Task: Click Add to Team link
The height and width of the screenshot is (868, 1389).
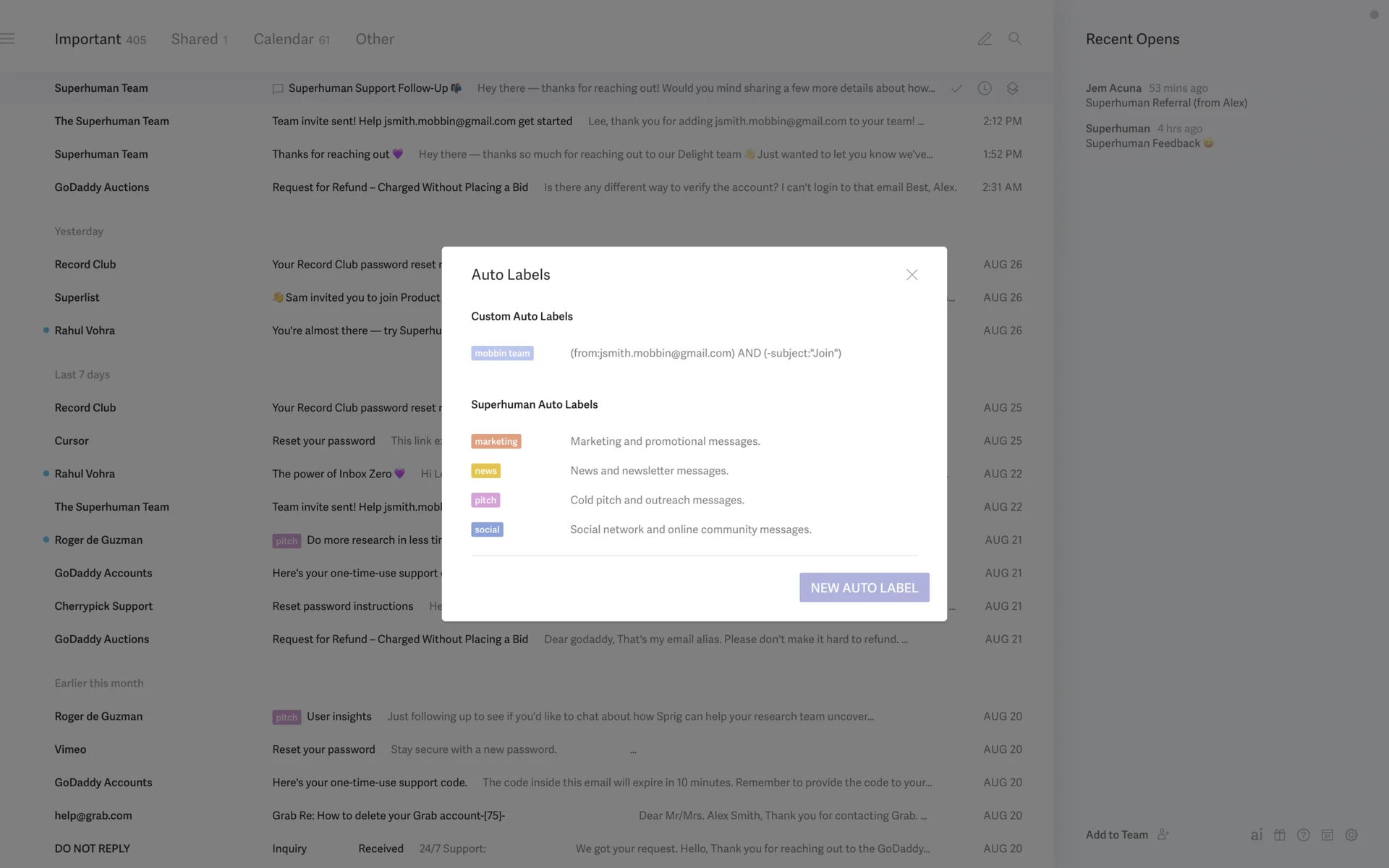Action: (1116, 835)
